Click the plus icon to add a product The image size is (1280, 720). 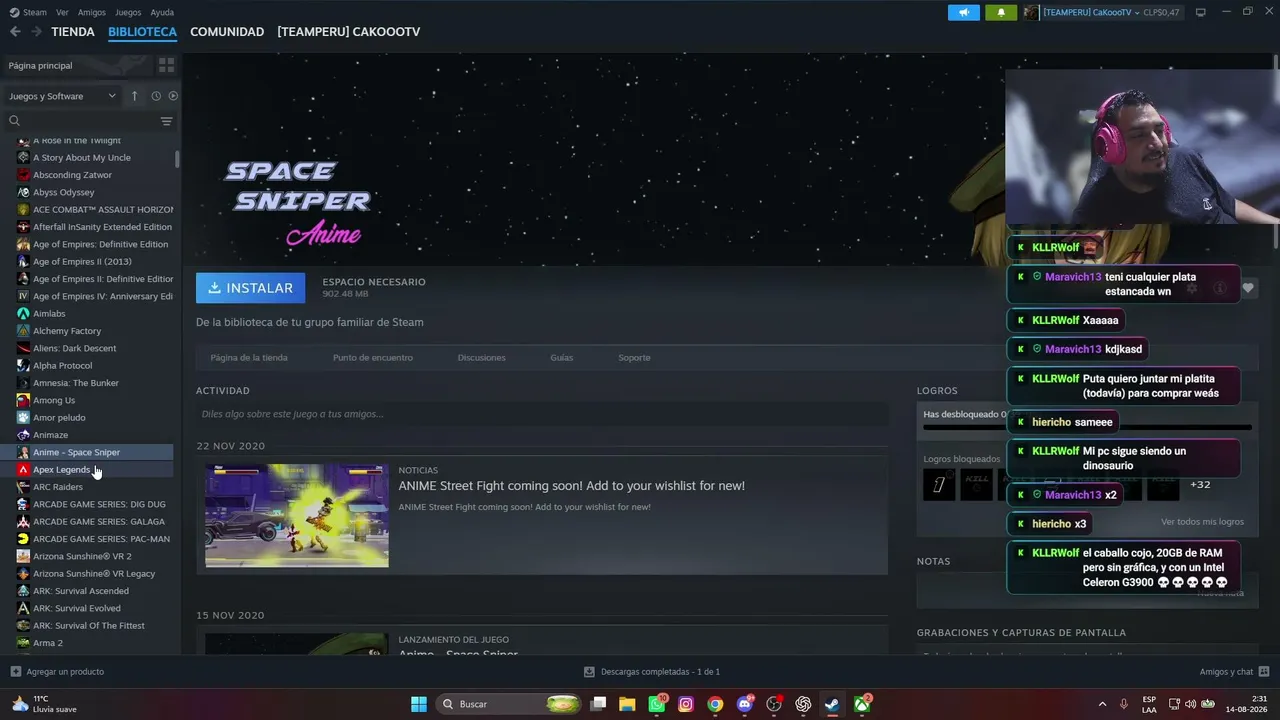click(15, 672)
